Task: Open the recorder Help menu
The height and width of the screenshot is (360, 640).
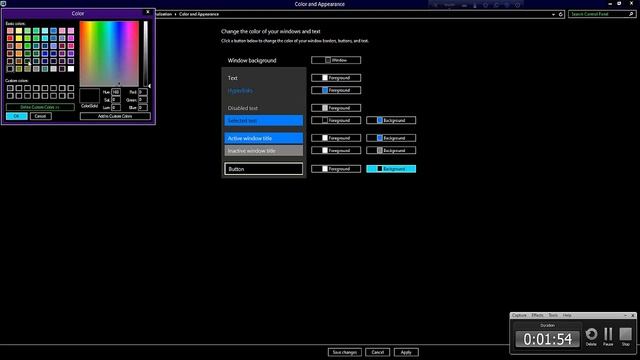Action: pyautogui.click(x=567, y=315)
